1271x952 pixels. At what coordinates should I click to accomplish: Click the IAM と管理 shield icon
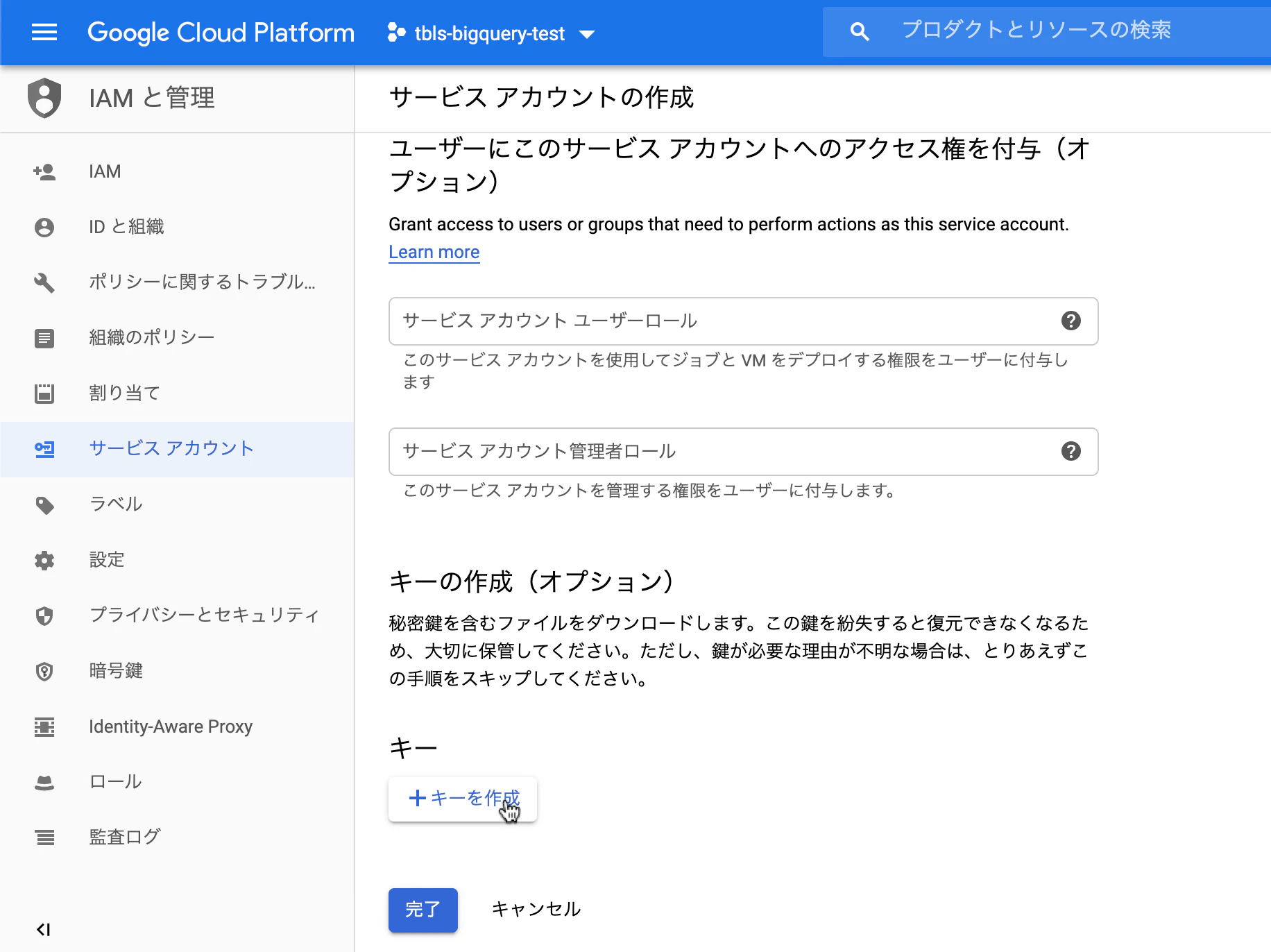[44, 98]
